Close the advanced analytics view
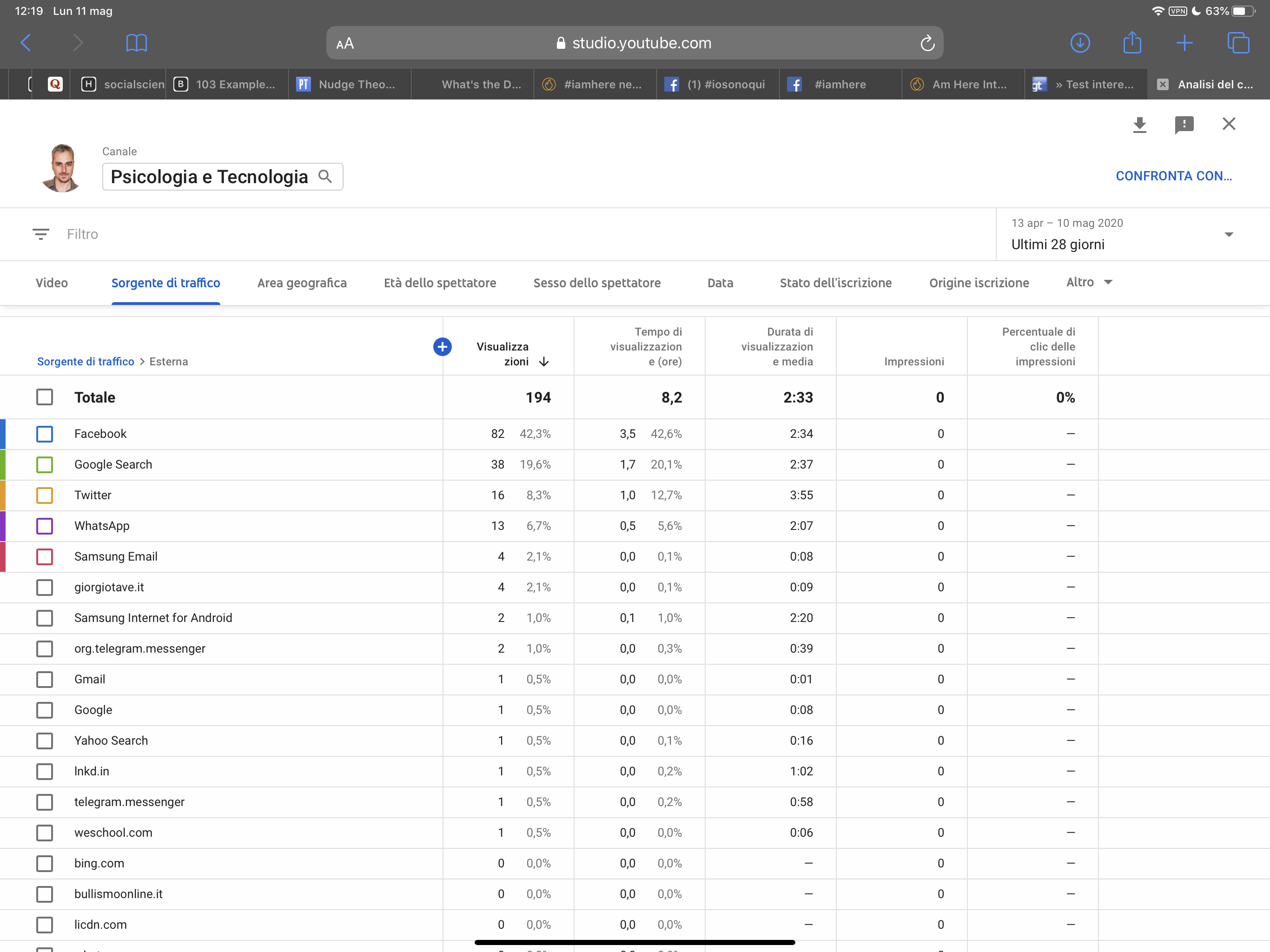This screenshot has height=952, width=1270. 1229,124
